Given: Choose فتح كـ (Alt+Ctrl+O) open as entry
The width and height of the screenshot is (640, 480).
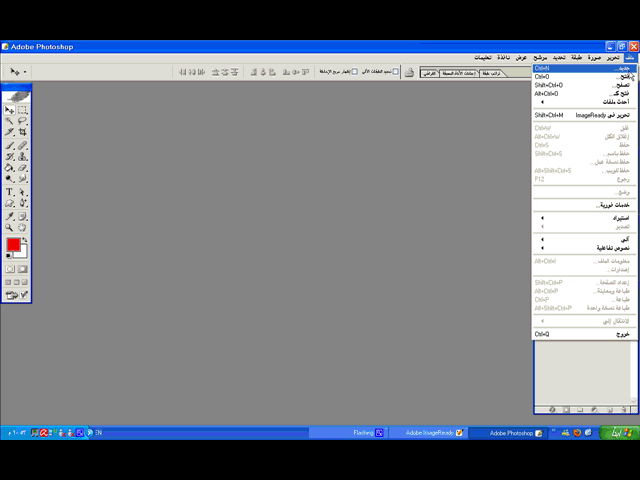Looking at the screenshot, I should (584, 93).
